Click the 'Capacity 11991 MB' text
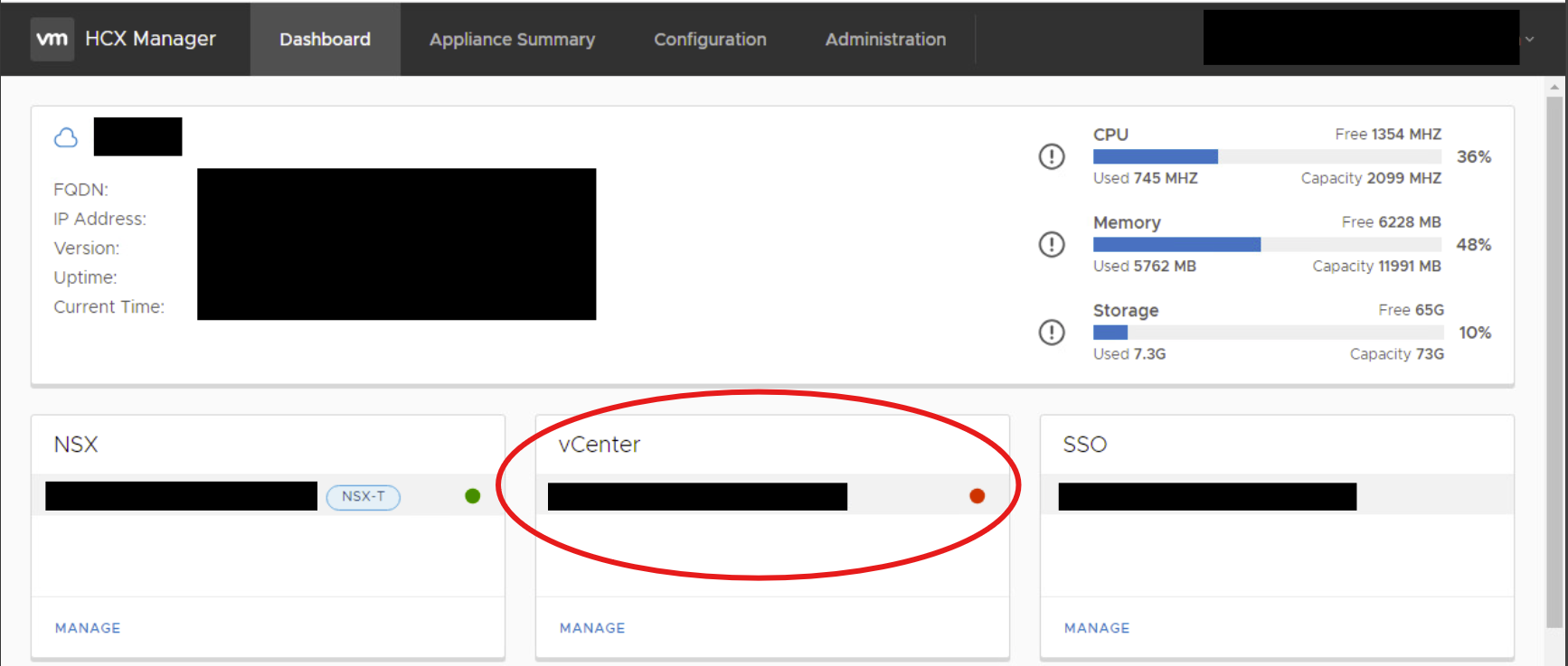Screen dimensions: 1568x666 [1377, 266]
